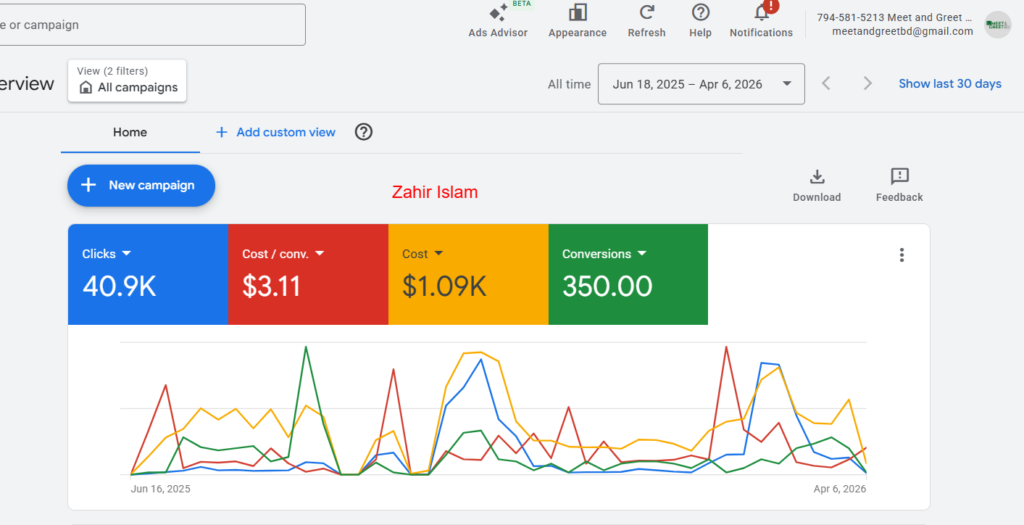Click the help icon beside Add custom view
The height and width of the screenshot is (525, 1024).
pos(364,132)
